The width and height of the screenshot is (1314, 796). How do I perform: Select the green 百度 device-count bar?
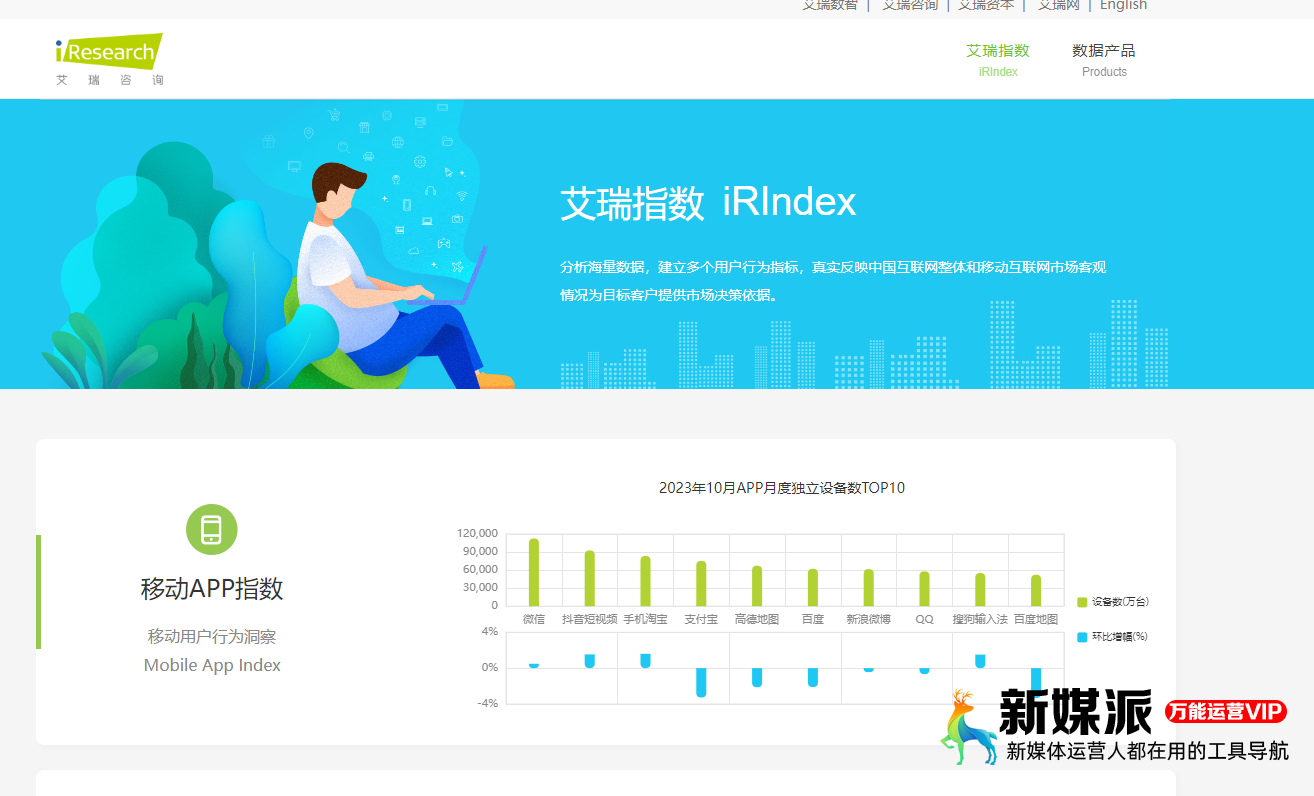pyautogui.click(x=813, y=587)
